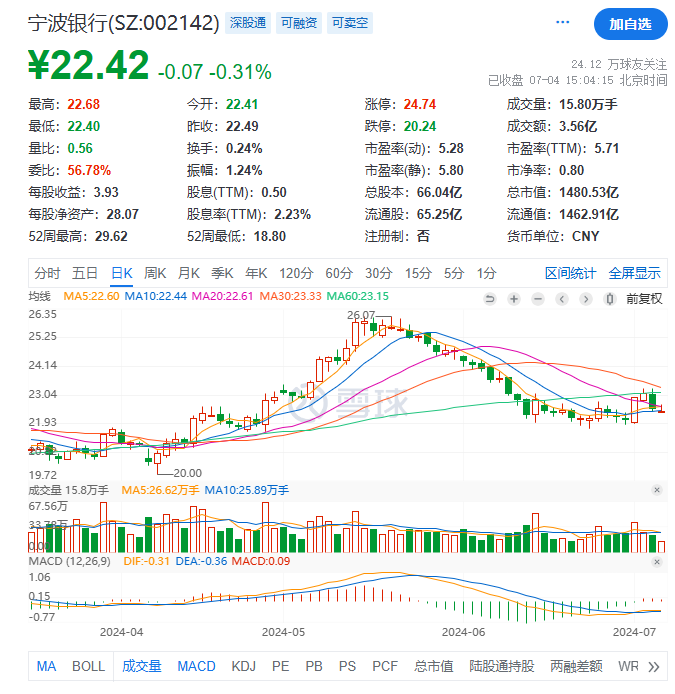
Task: Click the MA20:22.61 legend label
Action: [222, 296]
